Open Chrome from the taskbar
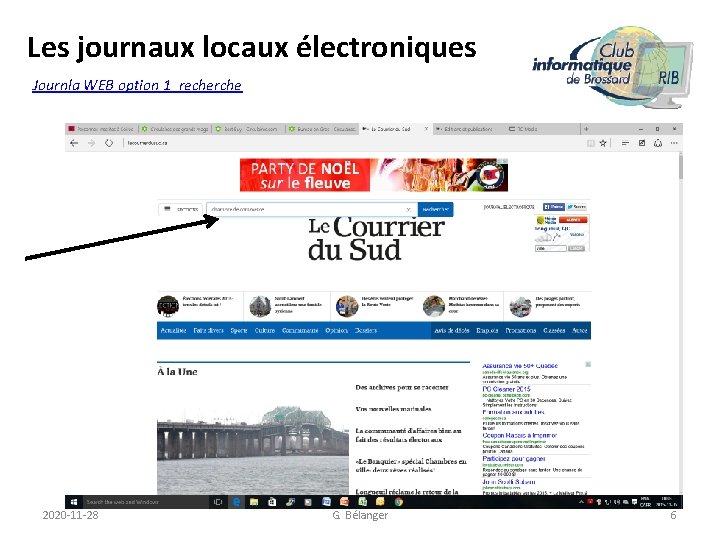720x540 pixels. tap(399, 502)
